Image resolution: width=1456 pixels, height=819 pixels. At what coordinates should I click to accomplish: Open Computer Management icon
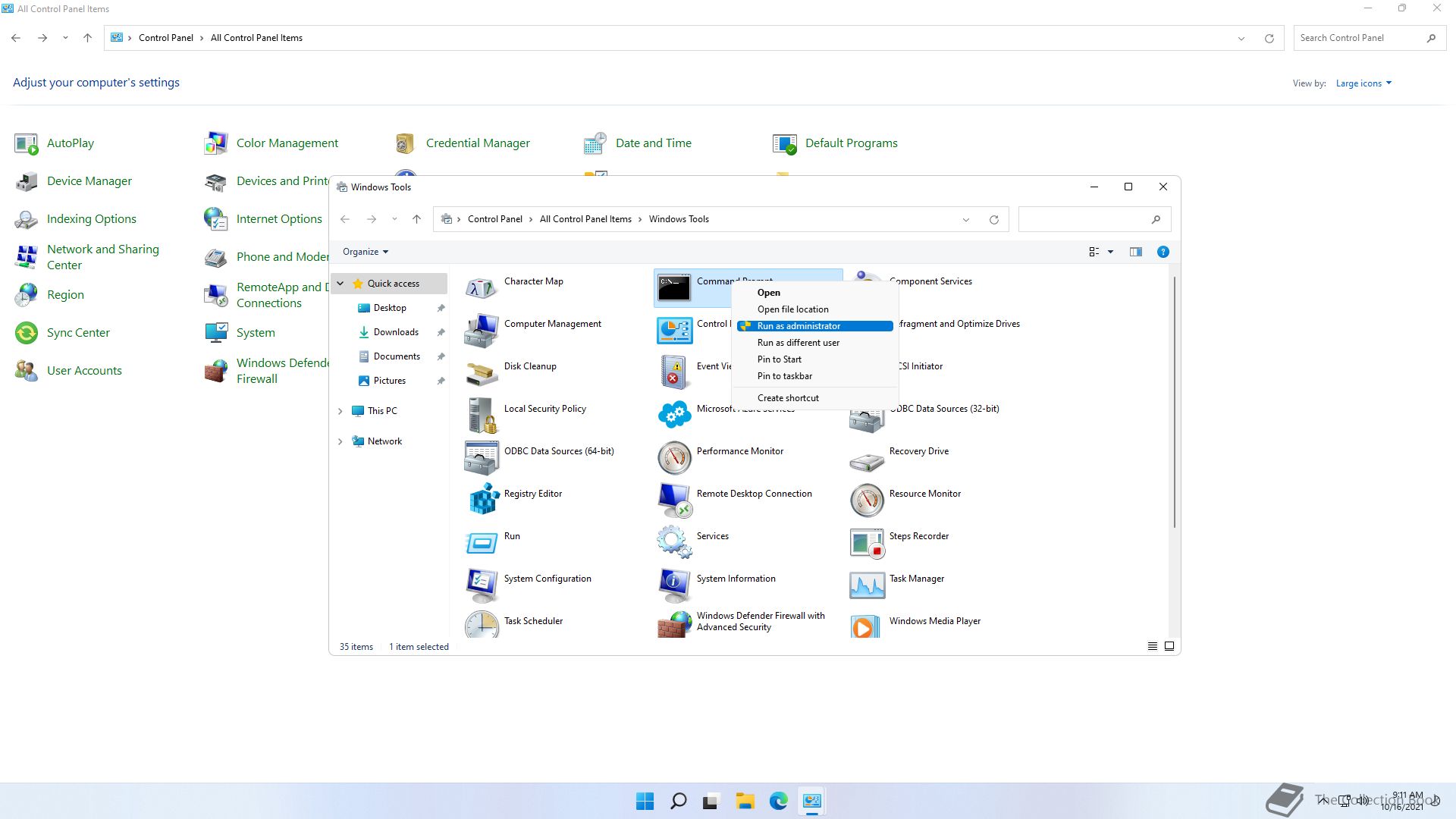point(482,330)
